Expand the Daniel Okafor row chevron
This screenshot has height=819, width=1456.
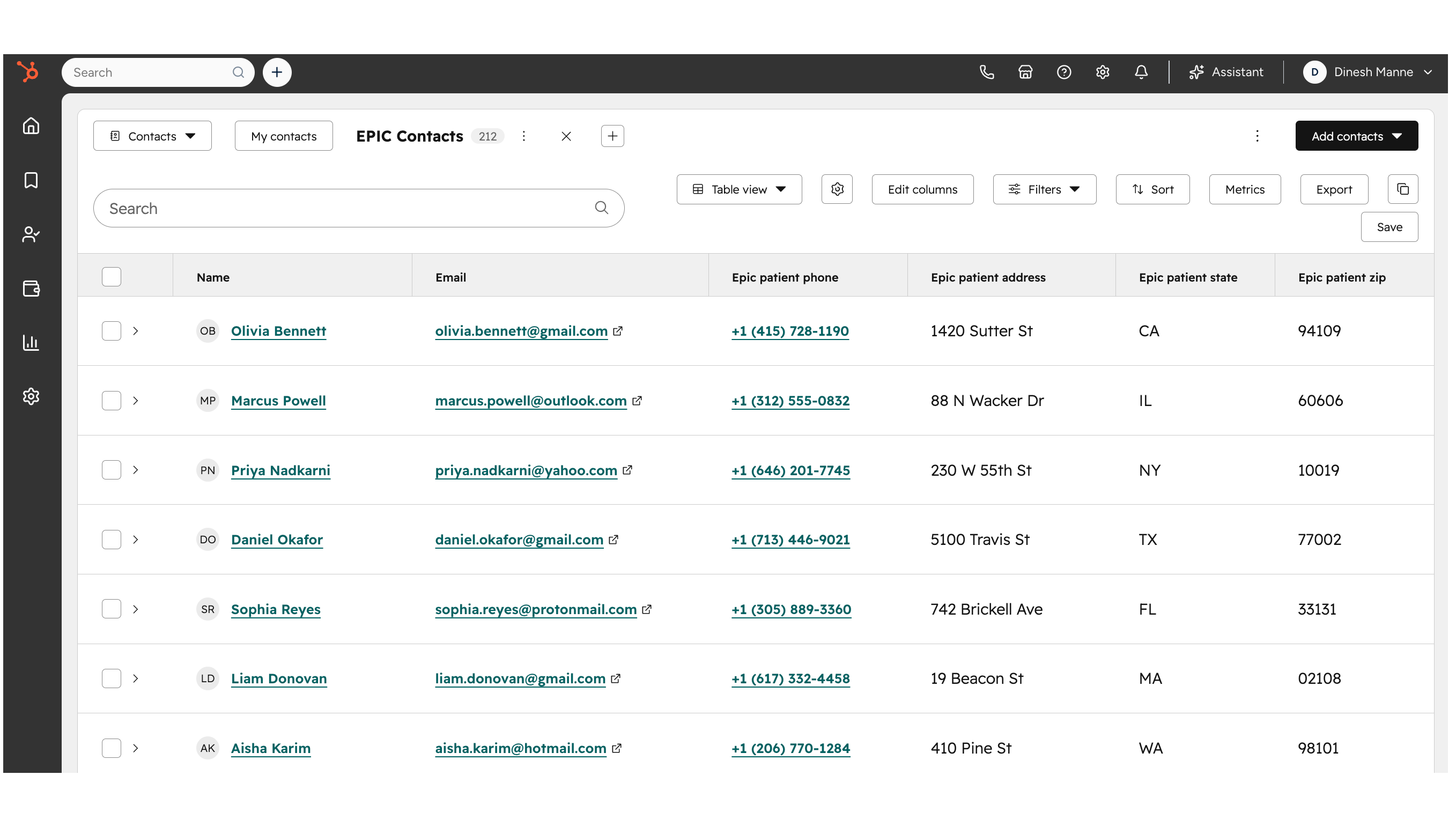[x=136, y=540]
